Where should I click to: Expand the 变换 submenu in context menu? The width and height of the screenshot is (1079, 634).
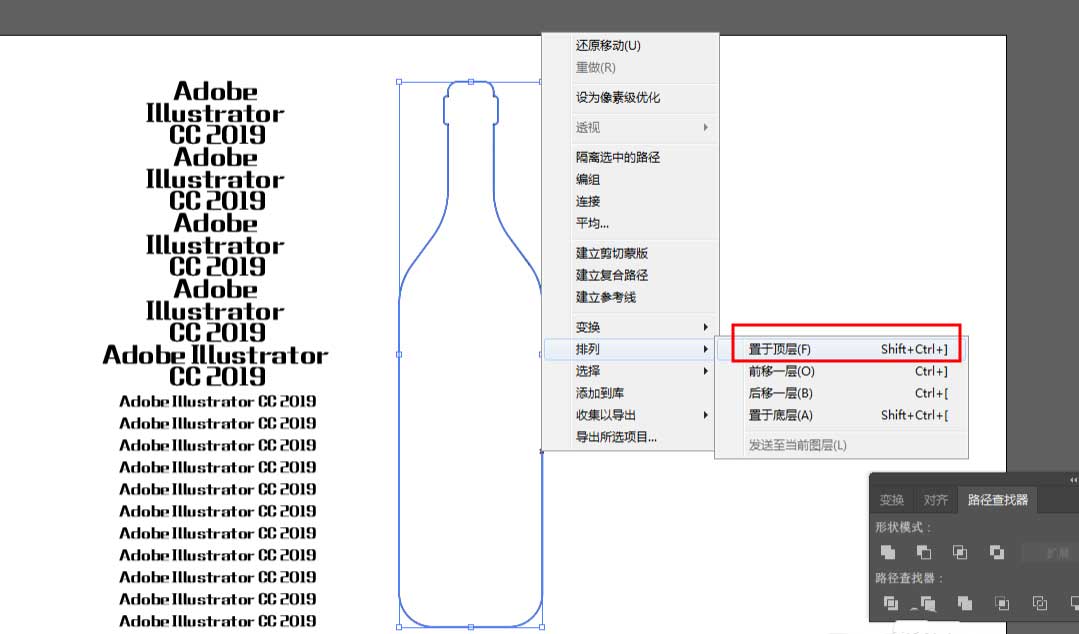click(x=643, y=327)
